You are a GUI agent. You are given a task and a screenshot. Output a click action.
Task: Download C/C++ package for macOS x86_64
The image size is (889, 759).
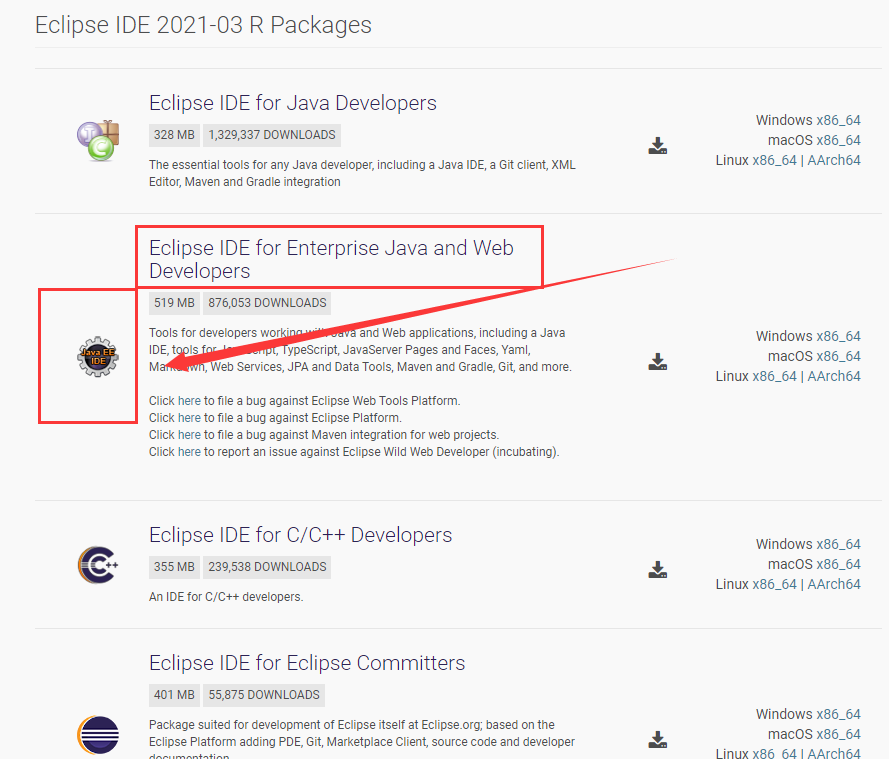pyautogui.click(x=839, y=564)
